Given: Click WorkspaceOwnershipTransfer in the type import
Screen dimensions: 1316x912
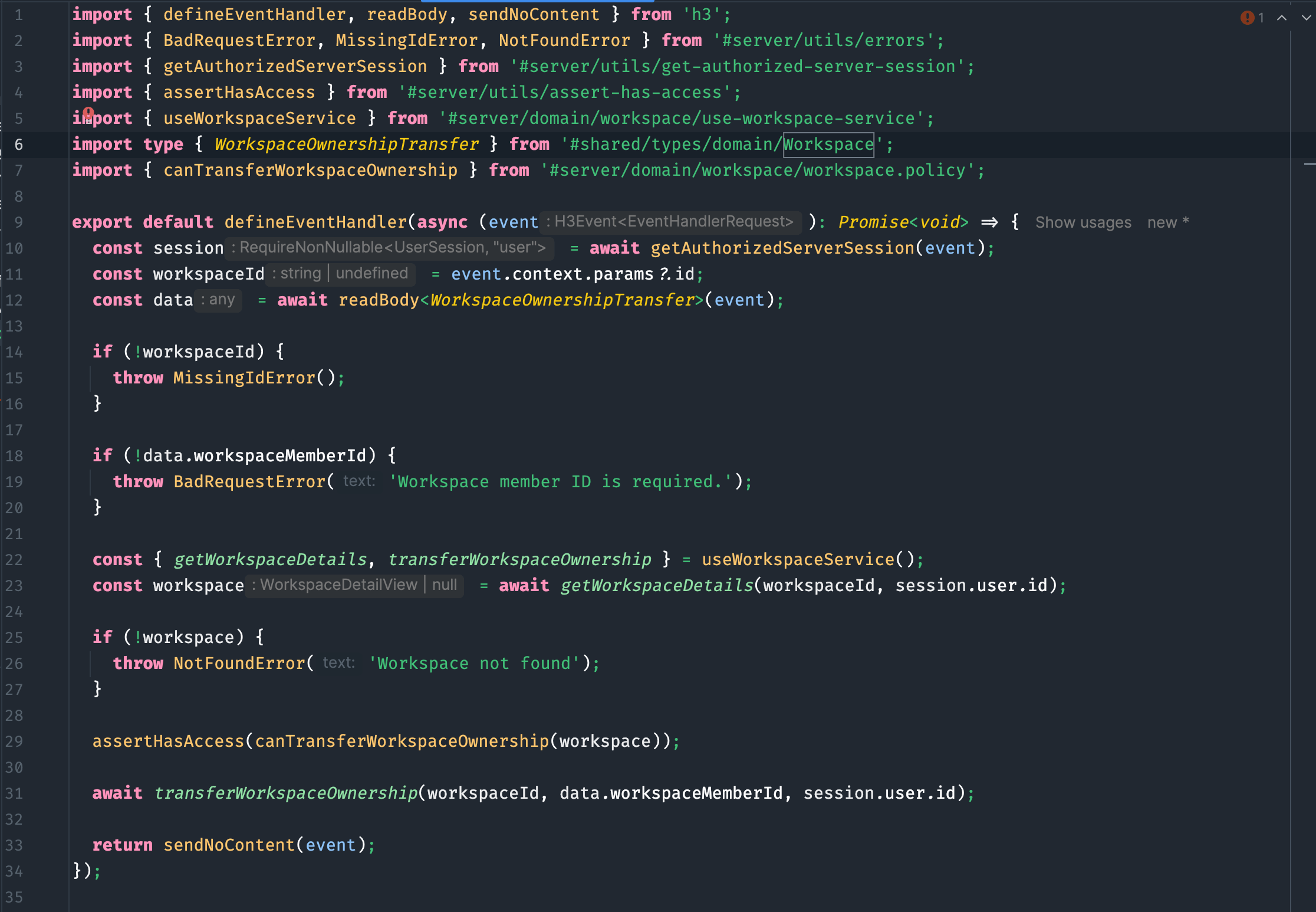Looking at the screenshot, I should [347, 145].
